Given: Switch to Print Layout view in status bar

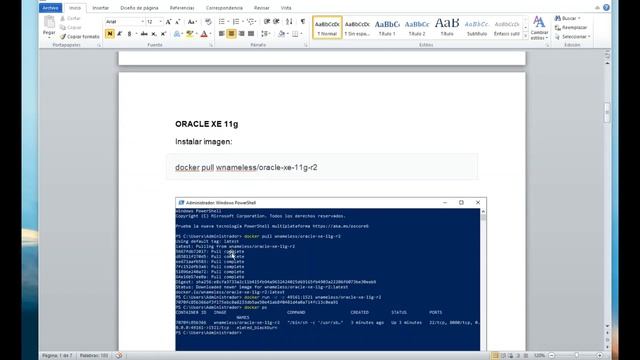Looking at the screenshot, I should point(495,356).
